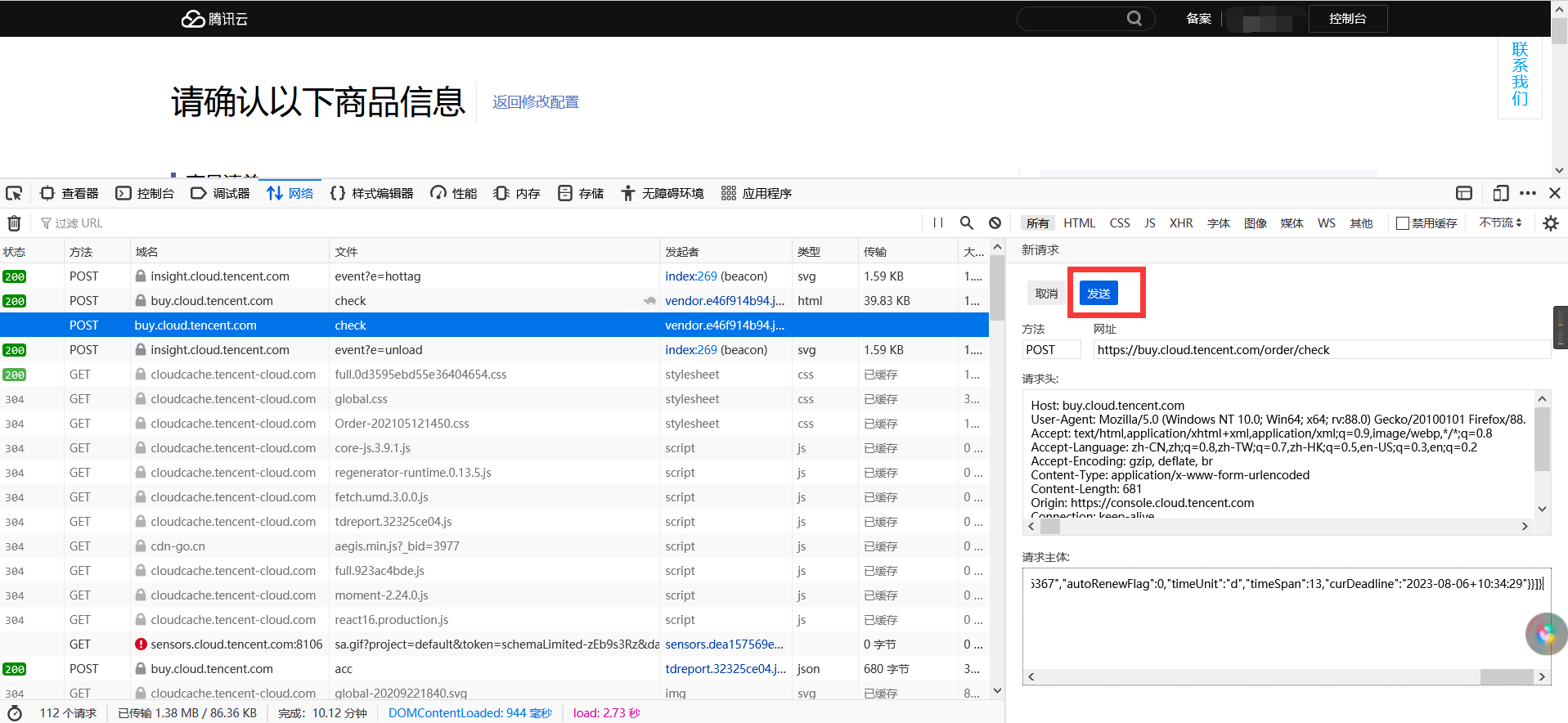The image size is (1568, 723).
Task: Click the performance analysis stopwatch icon
Action: (x=14, y=713)
